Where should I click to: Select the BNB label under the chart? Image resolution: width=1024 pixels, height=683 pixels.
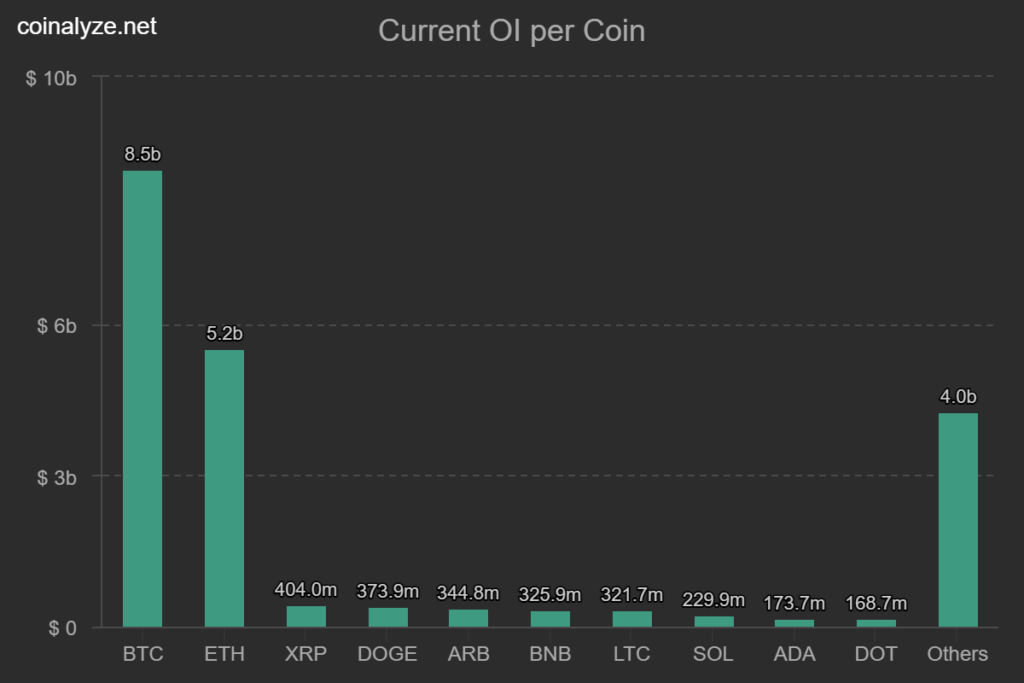(x=550, y=654)
